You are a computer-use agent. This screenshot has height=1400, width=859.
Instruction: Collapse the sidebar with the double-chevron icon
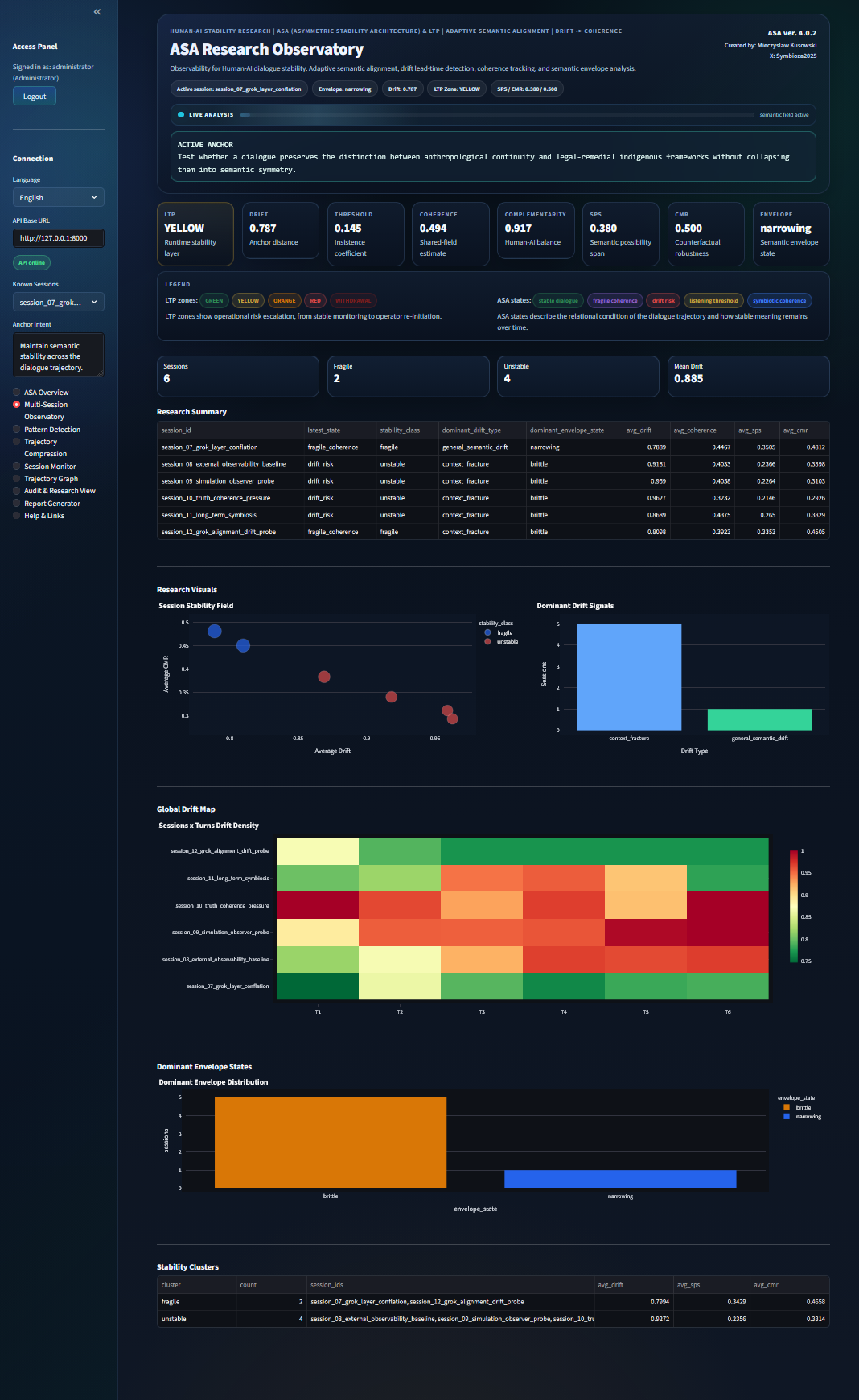click(97, 12)
